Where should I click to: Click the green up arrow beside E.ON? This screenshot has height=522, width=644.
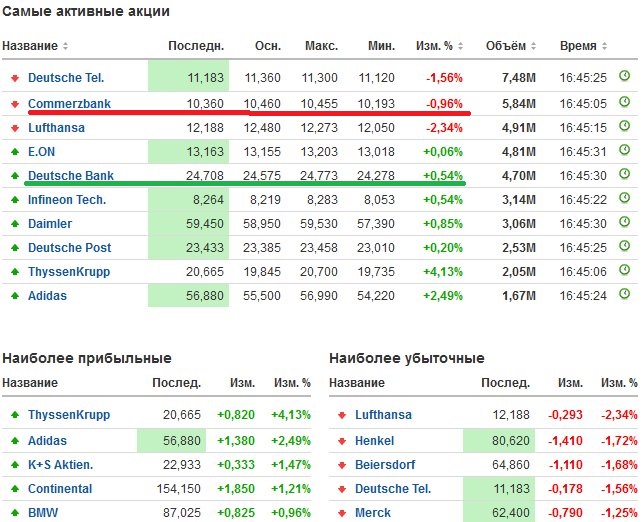[x=14, y=152]
